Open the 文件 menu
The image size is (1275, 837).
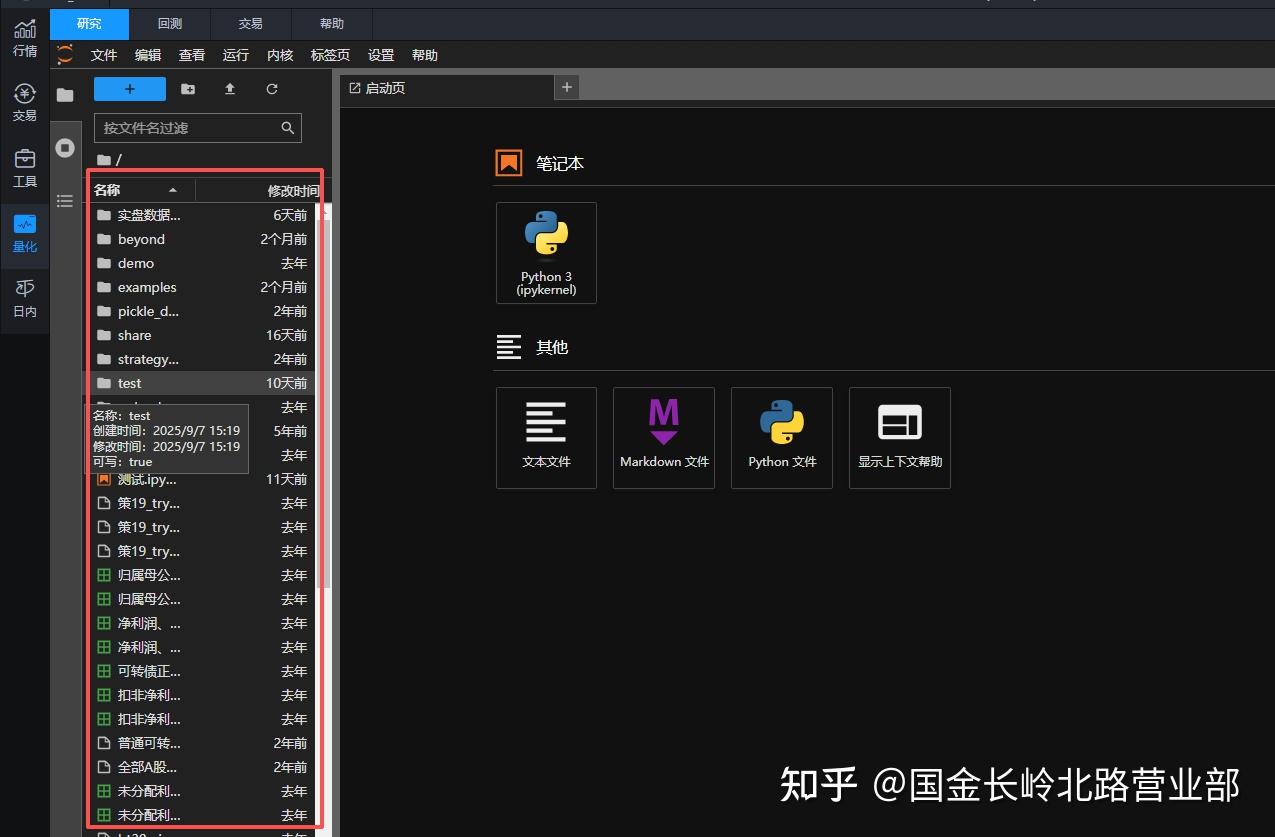(104, 55)
